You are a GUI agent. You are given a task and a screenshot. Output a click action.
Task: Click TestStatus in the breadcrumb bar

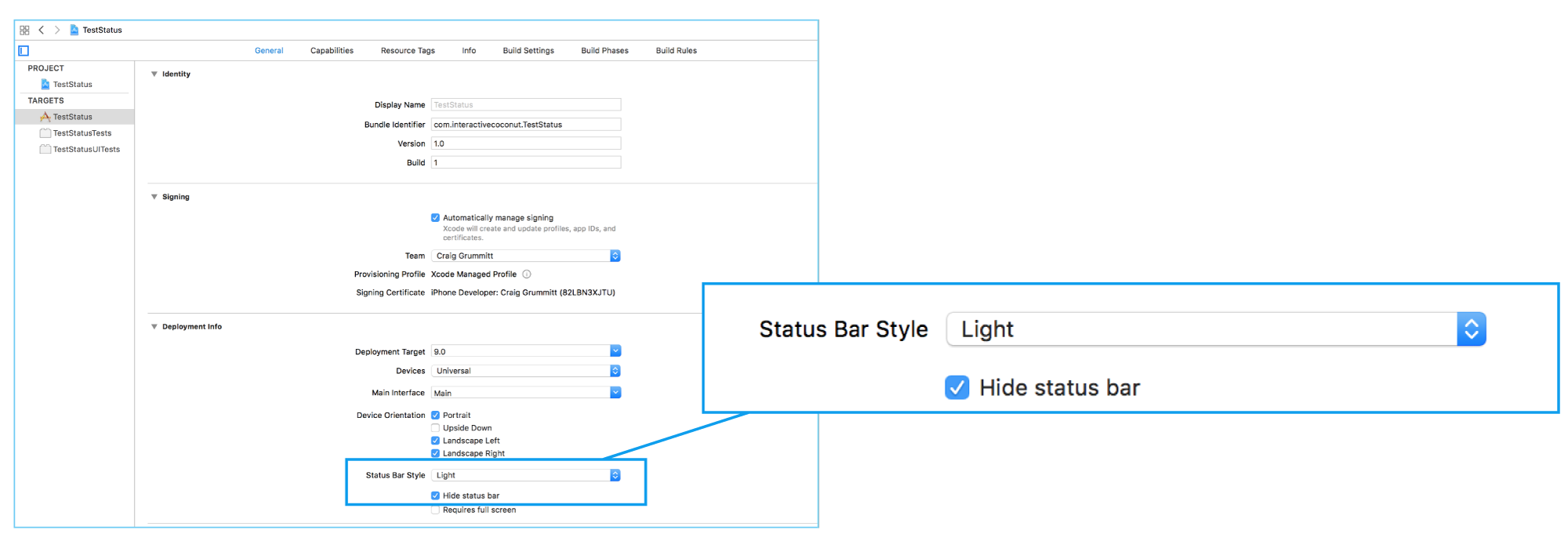point(102,30)
